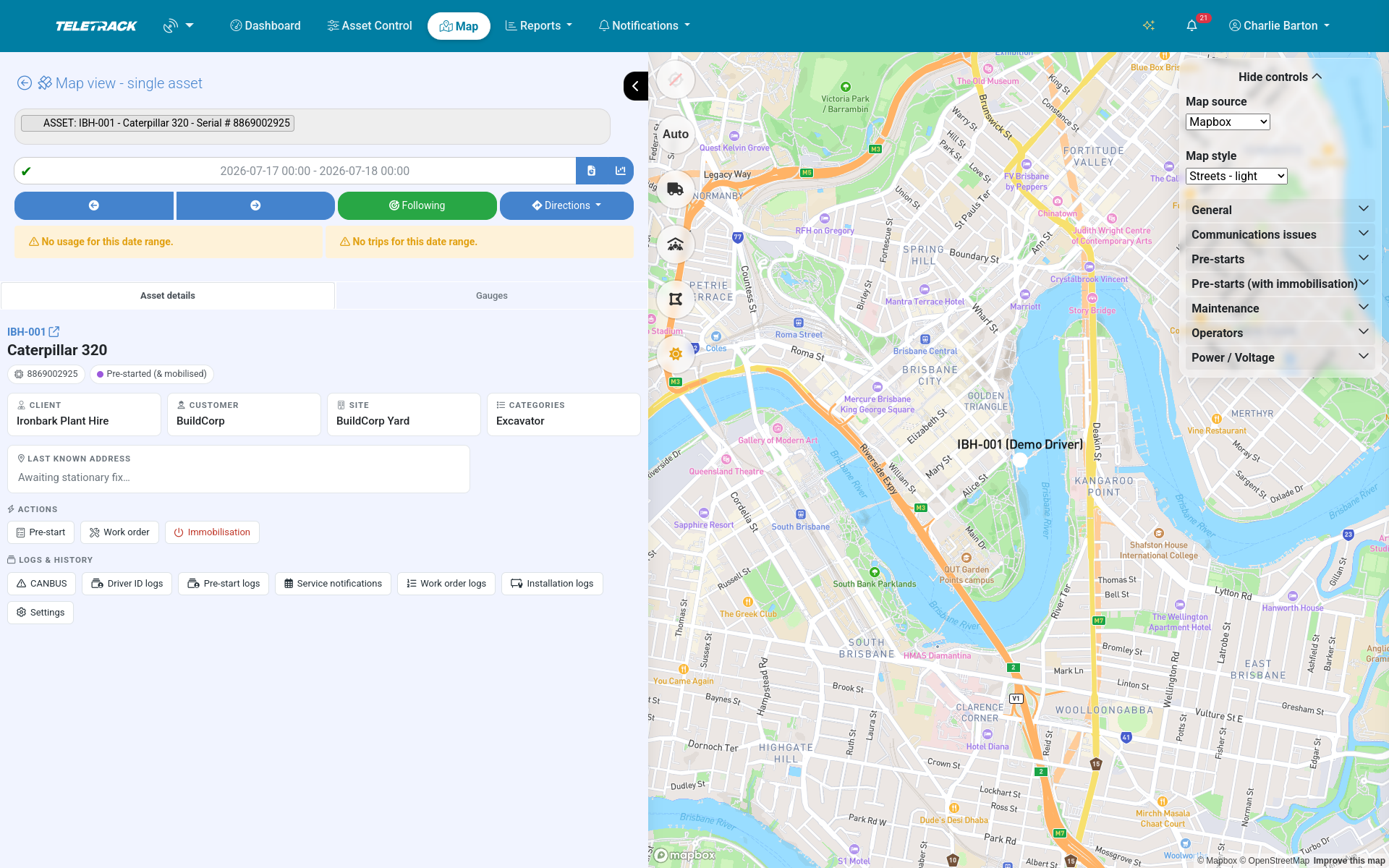Click the serial number 8869002925 badge
This screenshot has width=1389, height=868.
tap(47, 374)
